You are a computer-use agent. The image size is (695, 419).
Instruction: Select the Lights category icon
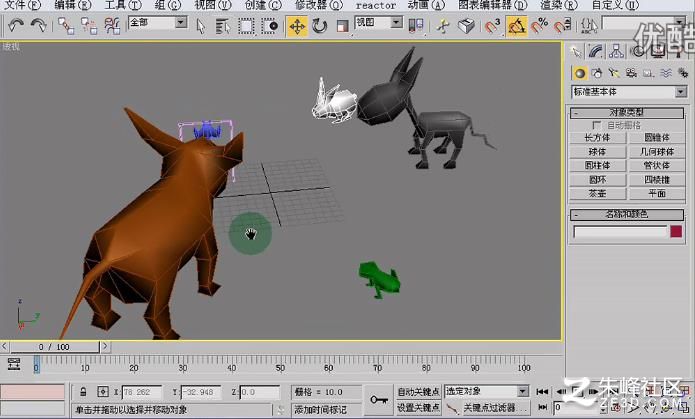tap(614, 73)
